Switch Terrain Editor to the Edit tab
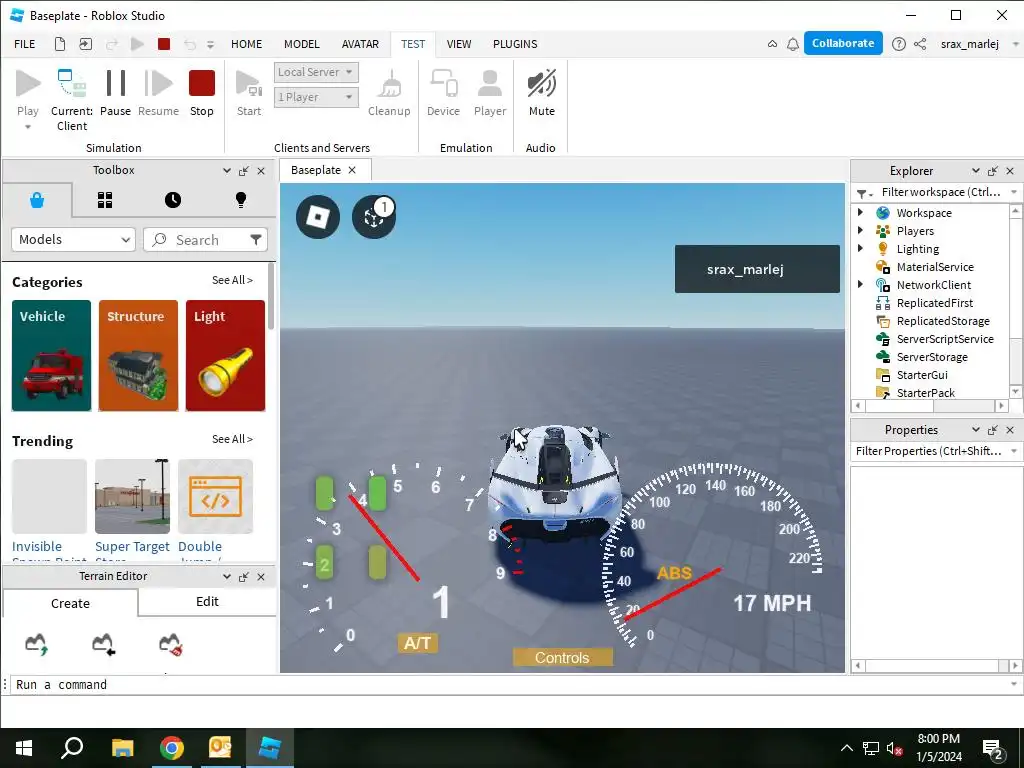 (207, 601)
